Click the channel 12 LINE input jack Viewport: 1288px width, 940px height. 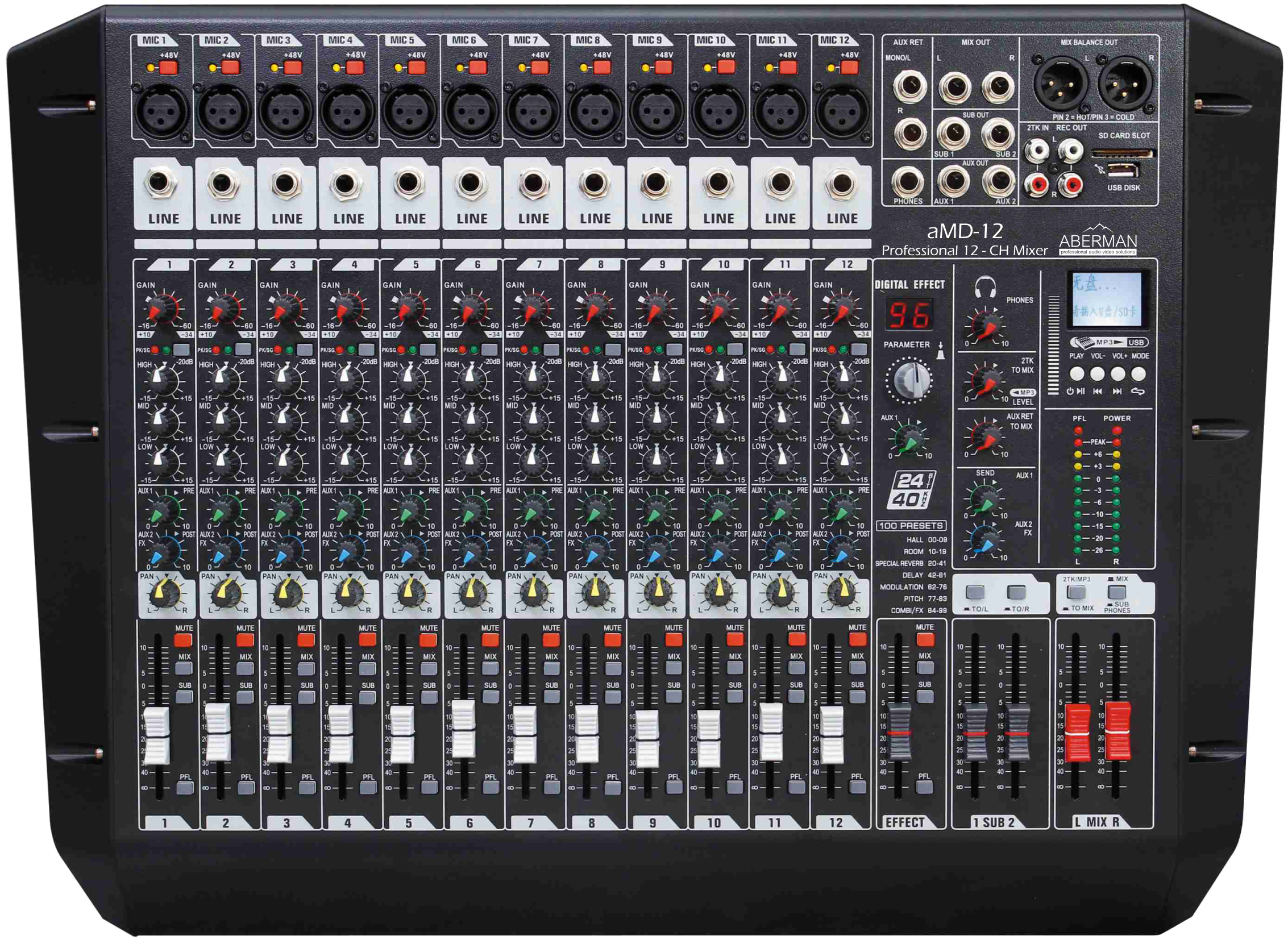(x=841, y=183)
